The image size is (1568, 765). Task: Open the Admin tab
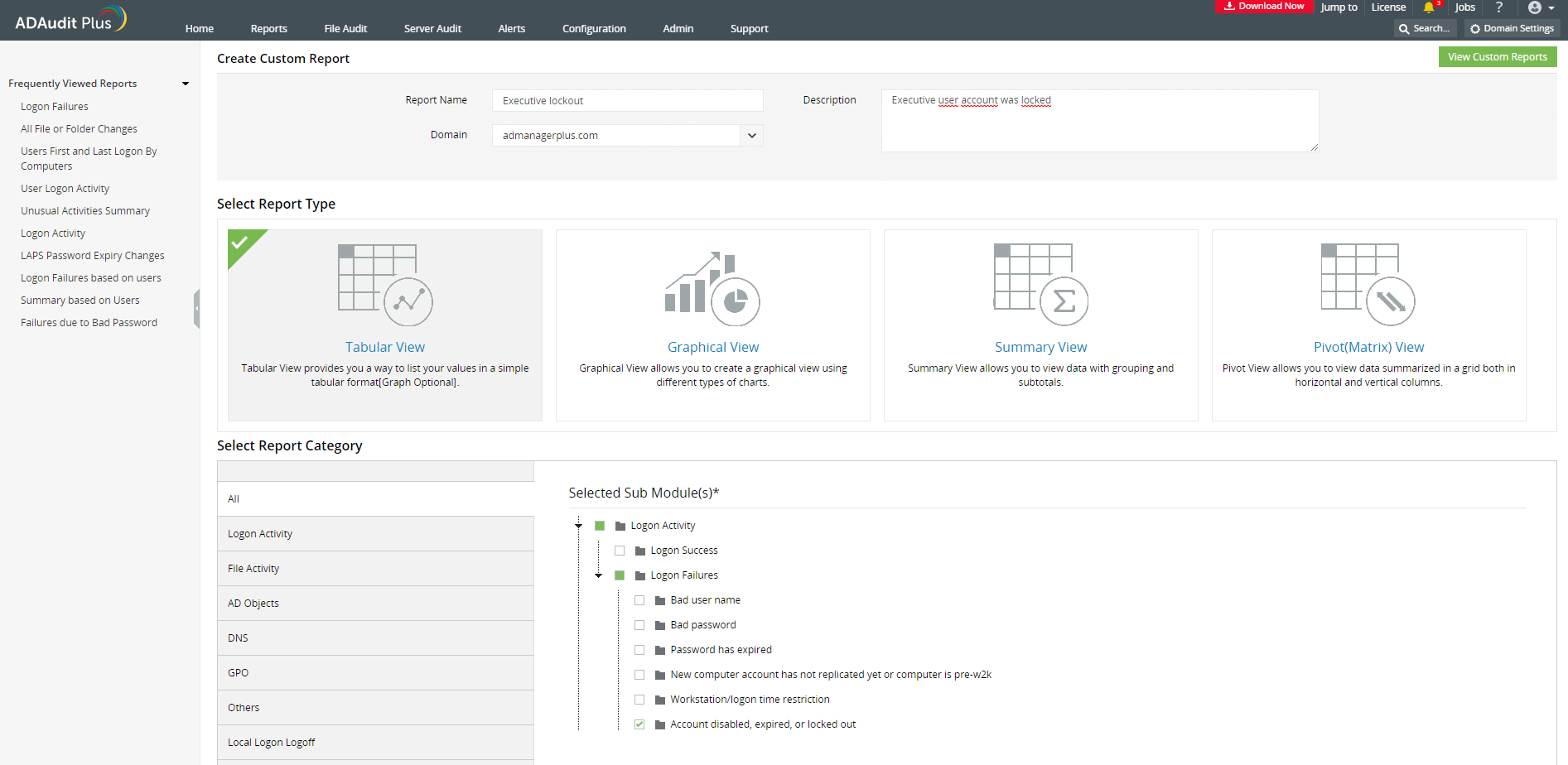click(x=678, y=28)
